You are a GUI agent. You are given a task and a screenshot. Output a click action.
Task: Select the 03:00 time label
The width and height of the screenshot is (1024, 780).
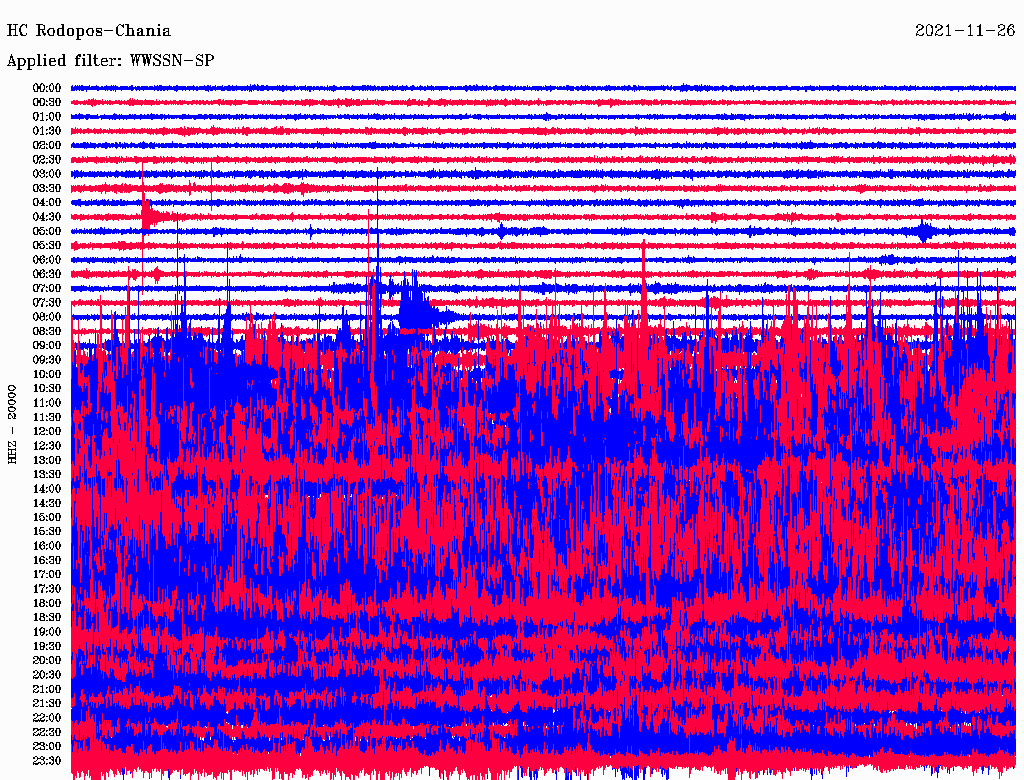click(47, 174)
